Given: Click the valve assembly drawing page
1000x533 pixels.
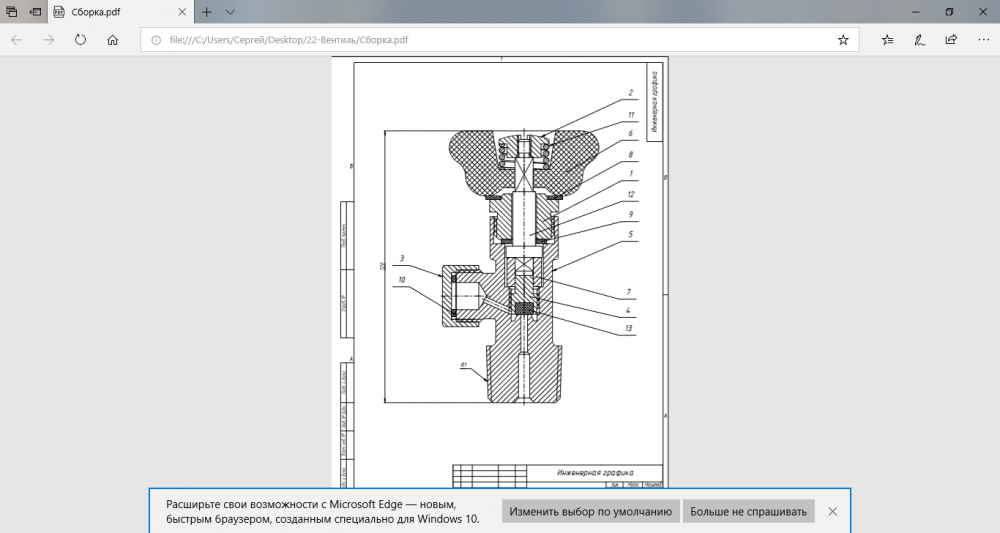Looking at the screenshot, I should [500, 270].
